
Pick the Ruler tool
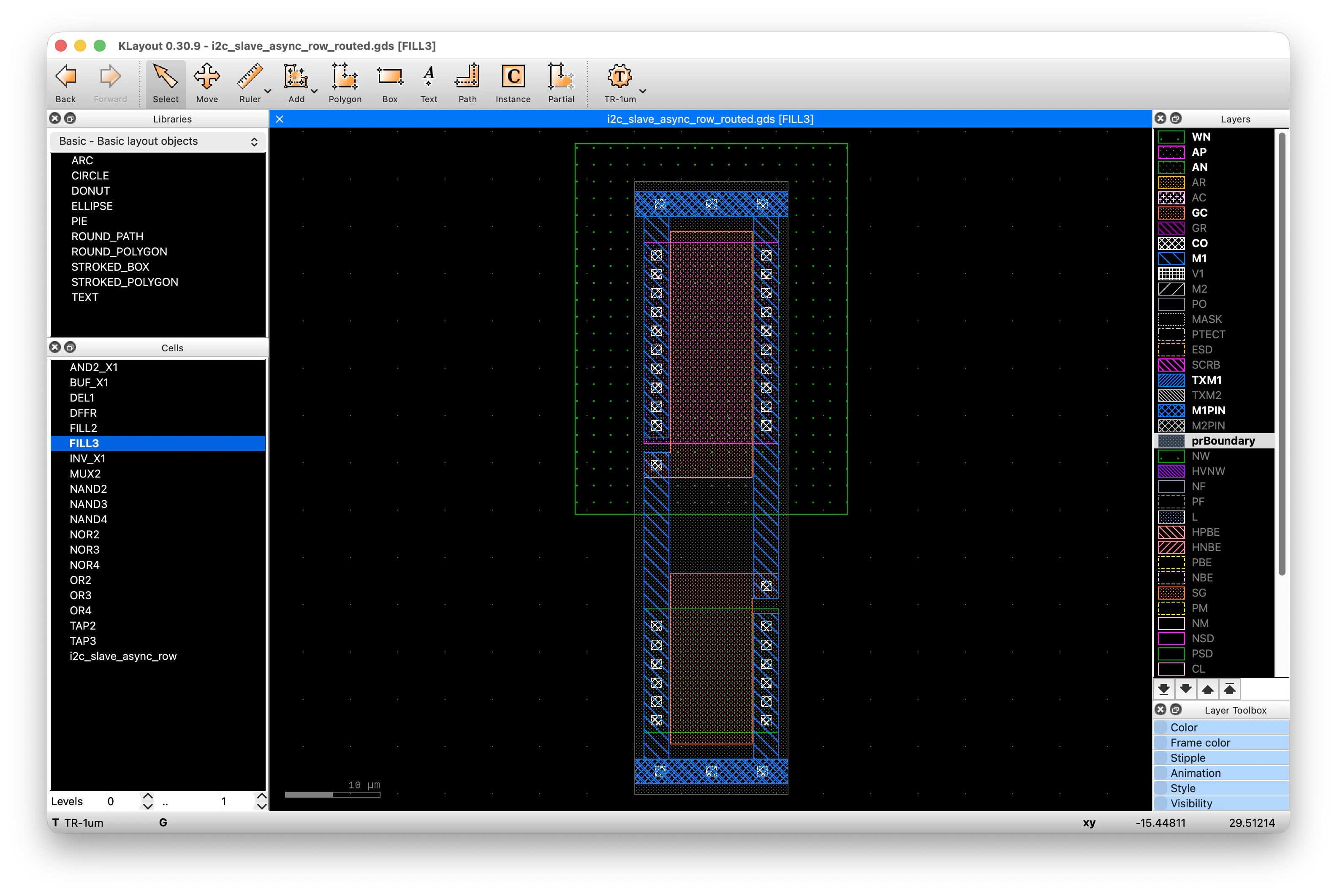click(x=250, y=84)
